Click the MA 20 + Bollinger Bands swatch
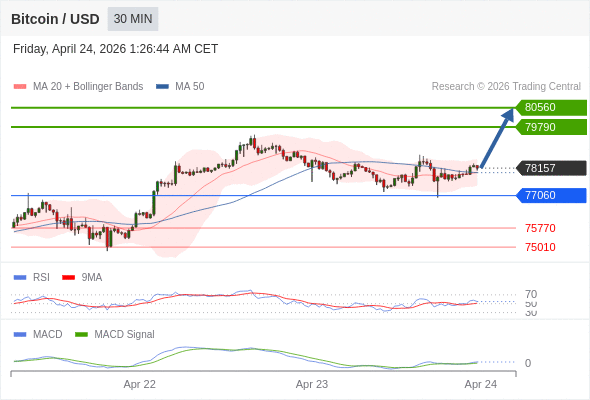The width and height of the screenshot is (590, 400). pos(20,87)
